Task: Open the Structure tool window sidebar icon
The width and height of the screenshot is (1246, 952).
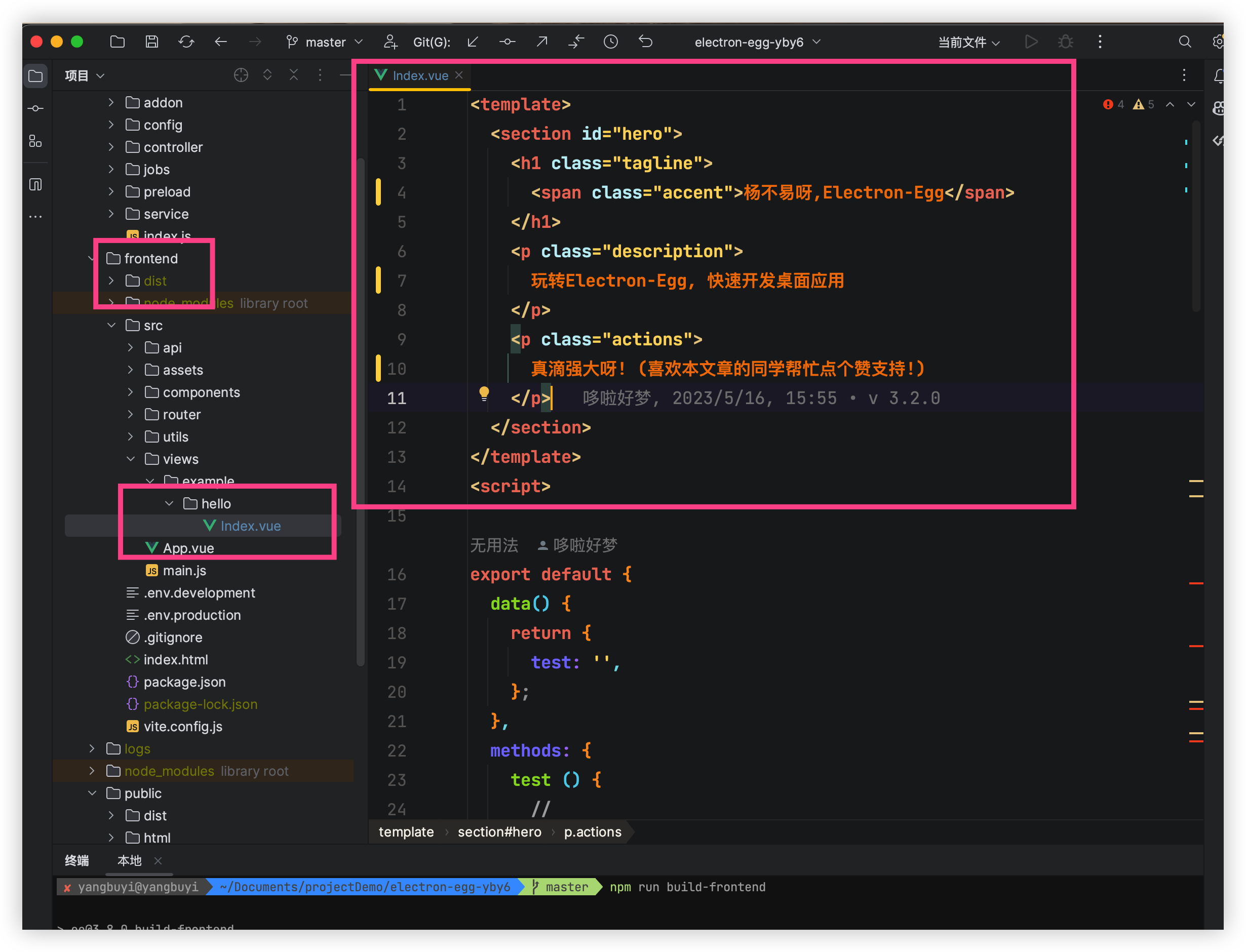Action: pyautogui.click(x=36, y=141)
